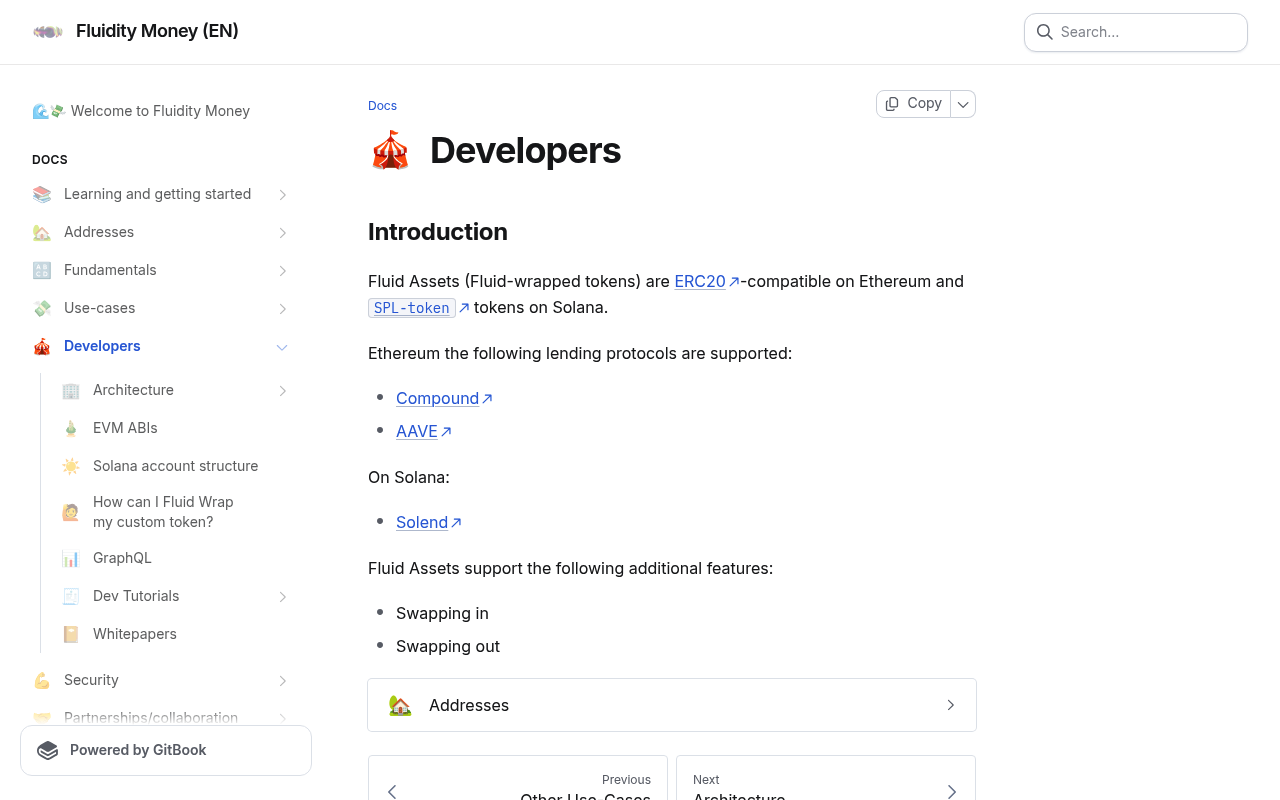Open Solana account structure page

[174, 466]
